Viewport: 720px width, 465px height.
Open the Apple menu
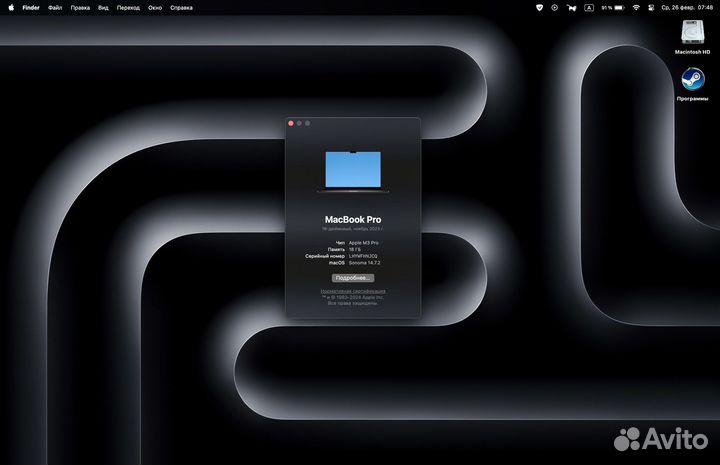coord(11,6)
